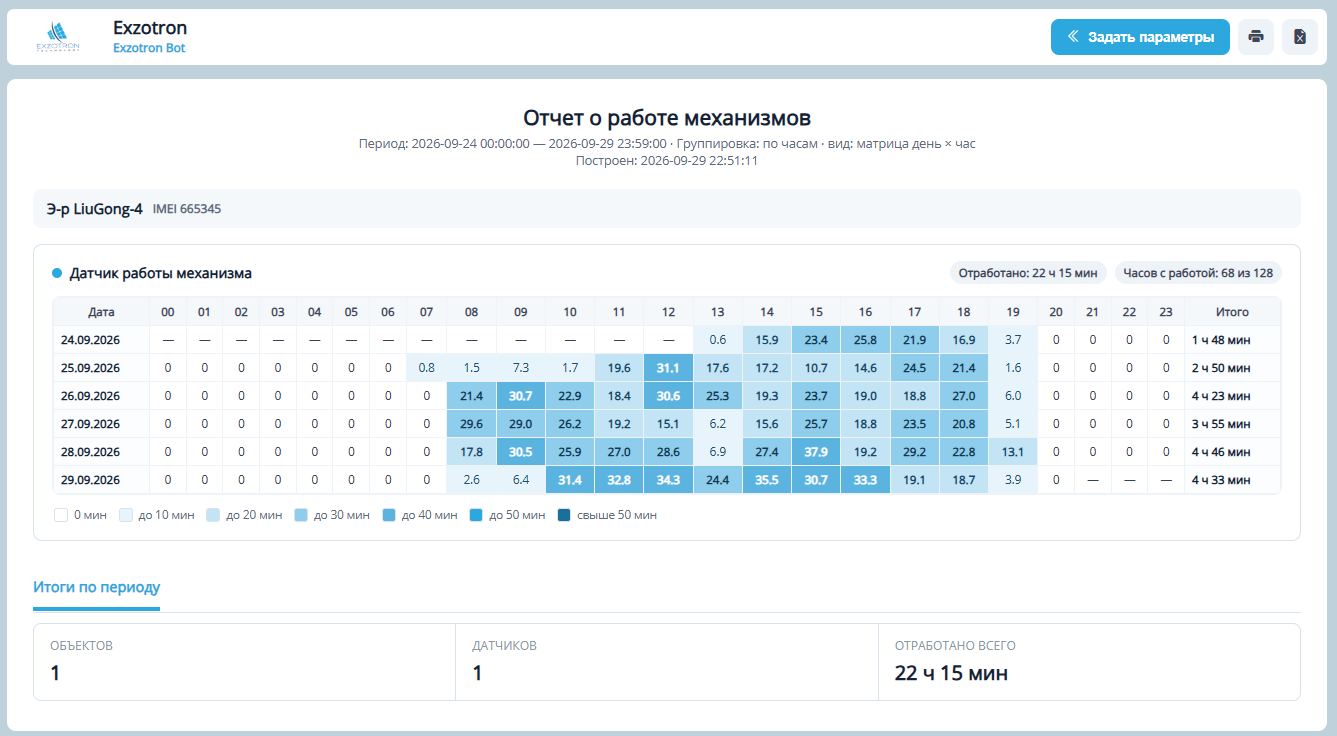This screenshot has height=736, width=1337.
Task: Click the Часов с работой: 68 из 128 badge
Action: [1198, 273]
